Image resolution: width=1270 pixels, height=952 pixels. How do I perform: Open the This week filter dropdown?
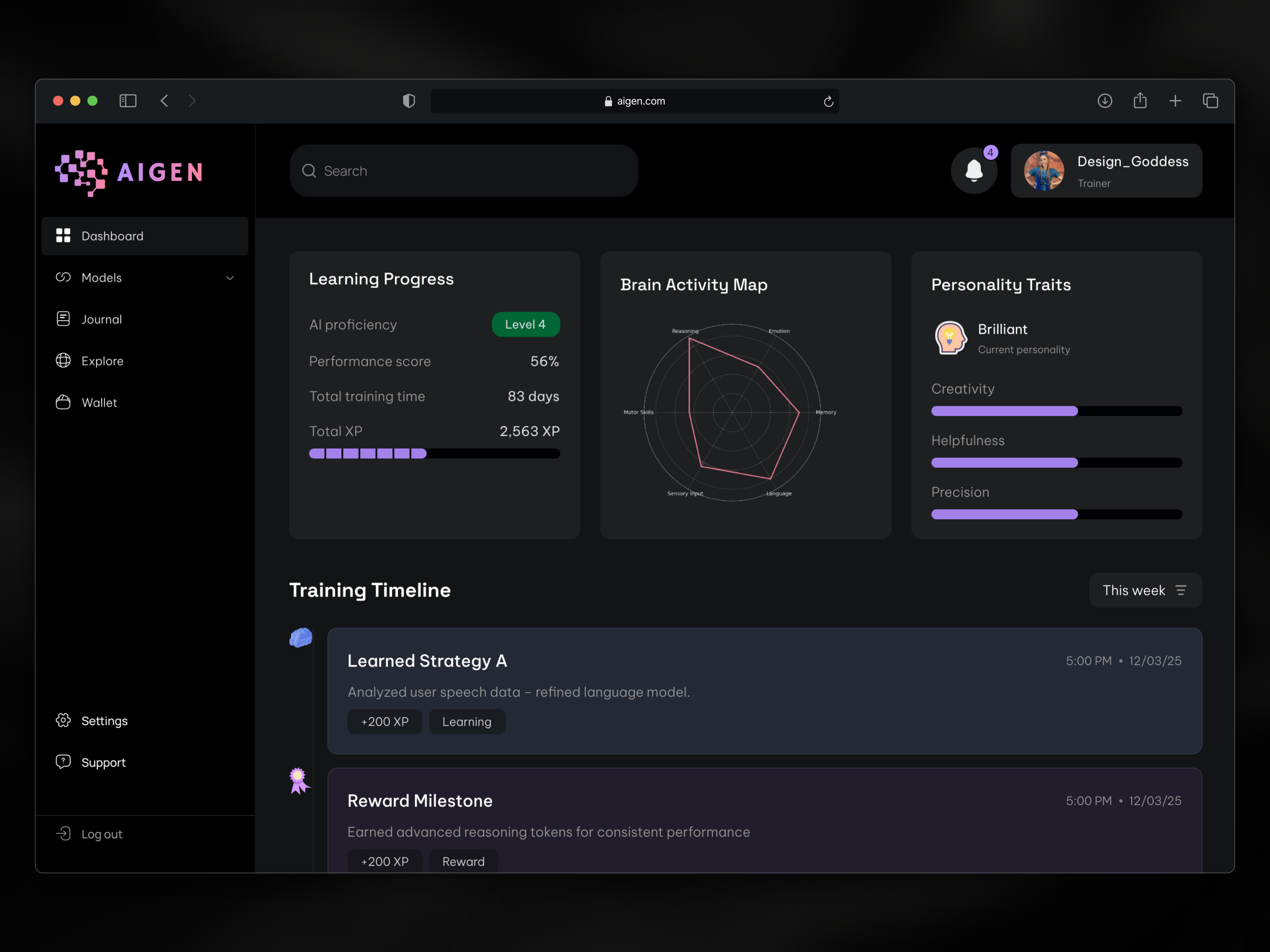1145,590
